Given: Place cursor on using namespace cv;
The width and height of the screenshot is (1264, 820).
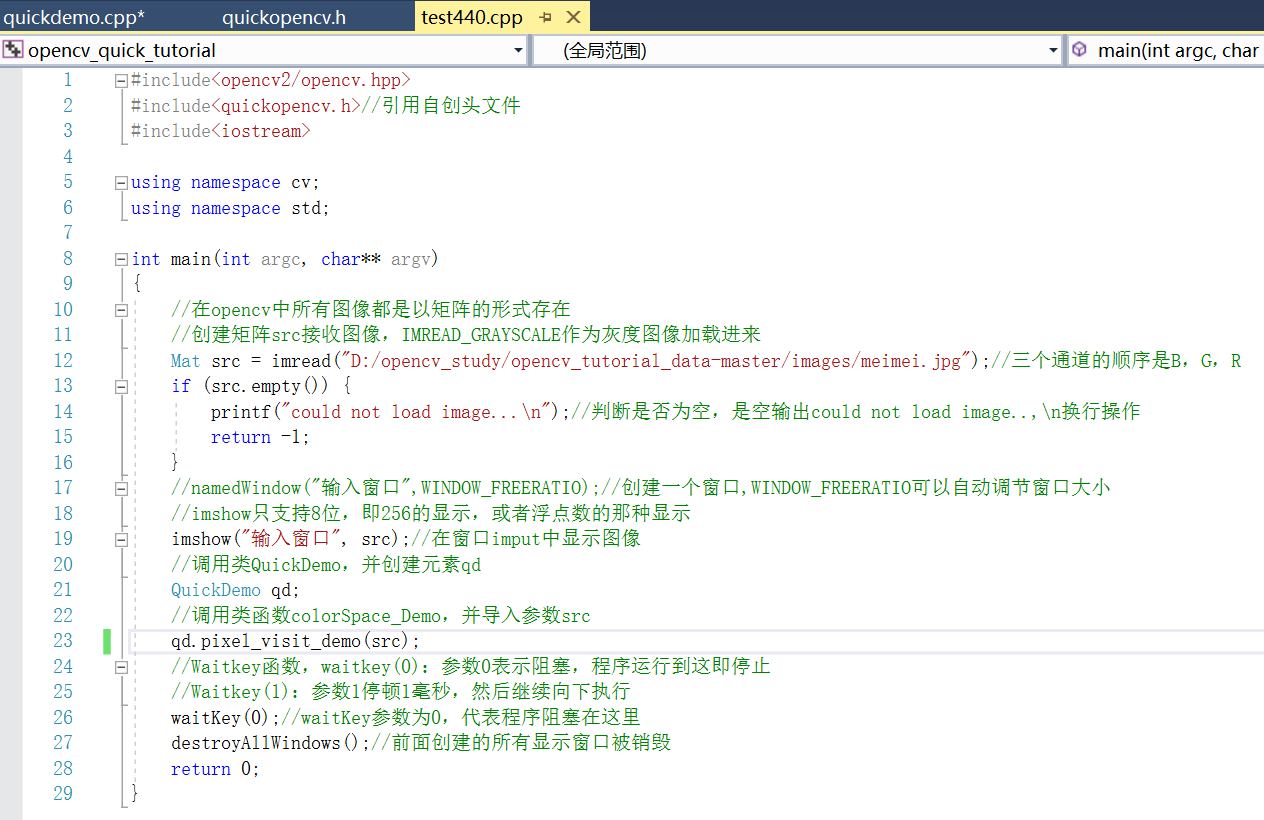Looking at the screenshot, I should coord(226,182).
